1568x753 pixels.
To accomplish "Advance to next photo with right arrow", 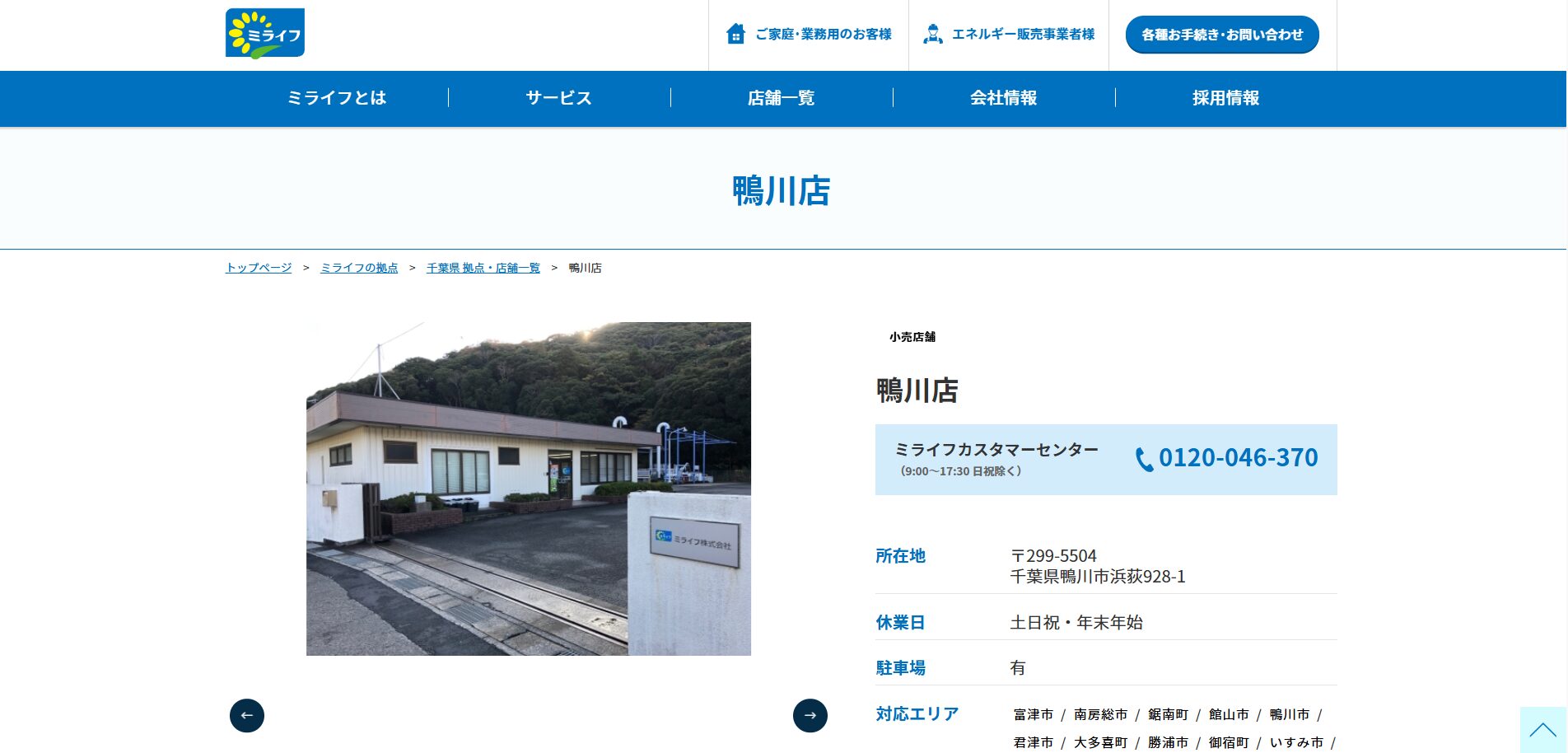I will (810, 715).
